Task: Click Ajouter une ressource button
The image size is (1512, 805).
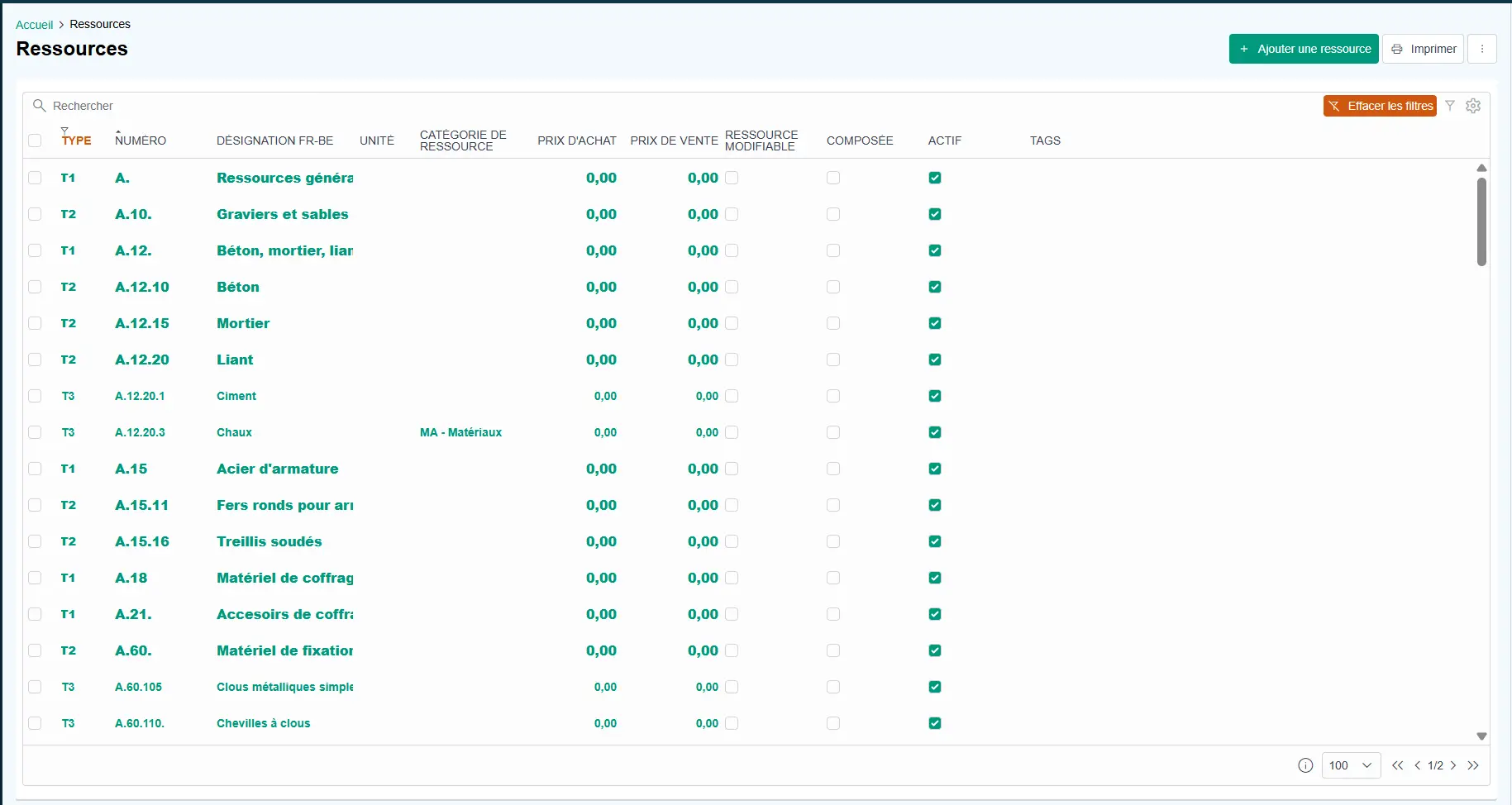Action: 1304,49
